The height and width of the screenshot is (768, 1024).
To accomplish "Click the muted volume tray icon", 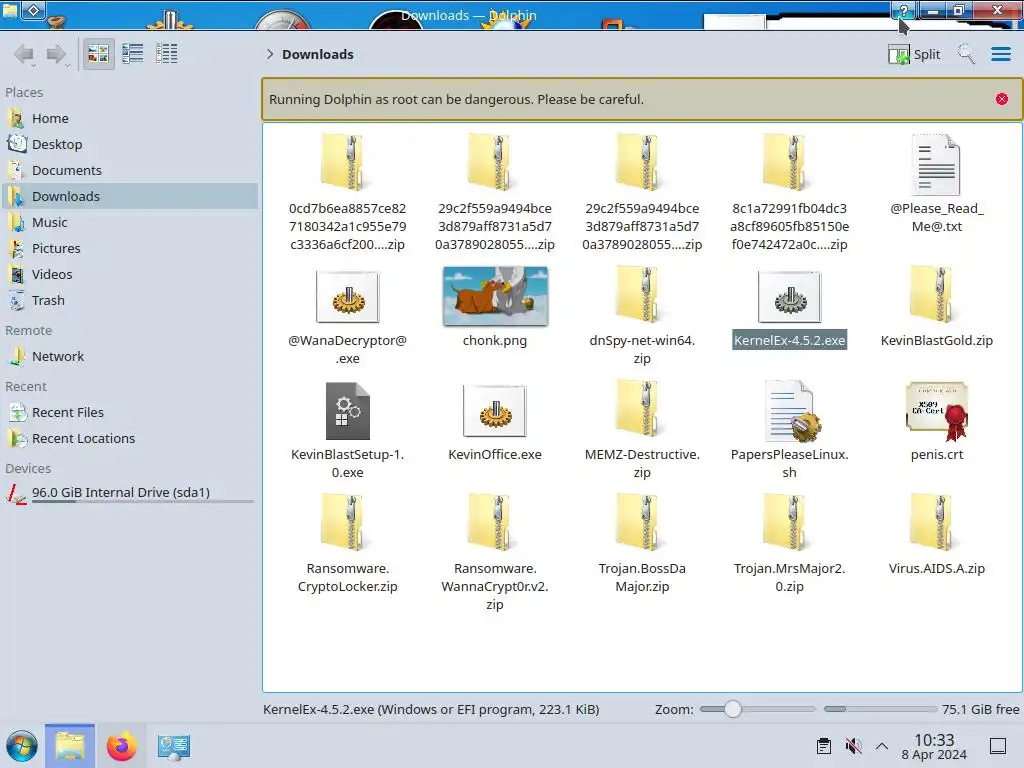I will 853,746.
